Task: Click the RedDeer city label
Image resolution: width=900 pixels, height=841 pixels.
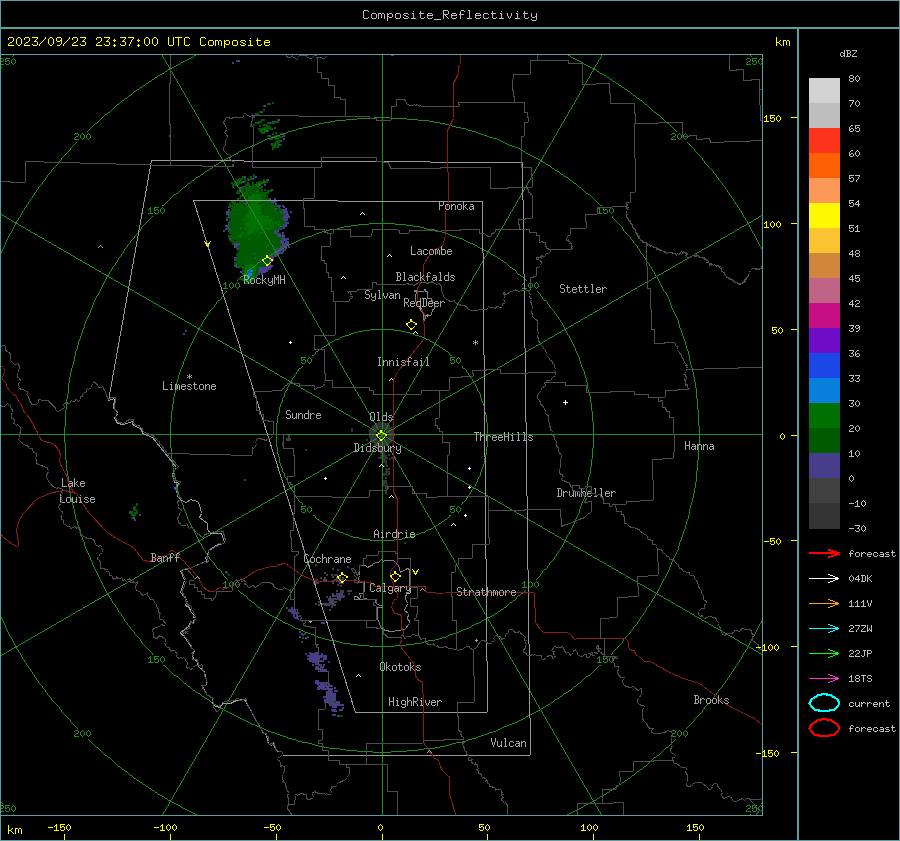Action: (x=424, y=303)
